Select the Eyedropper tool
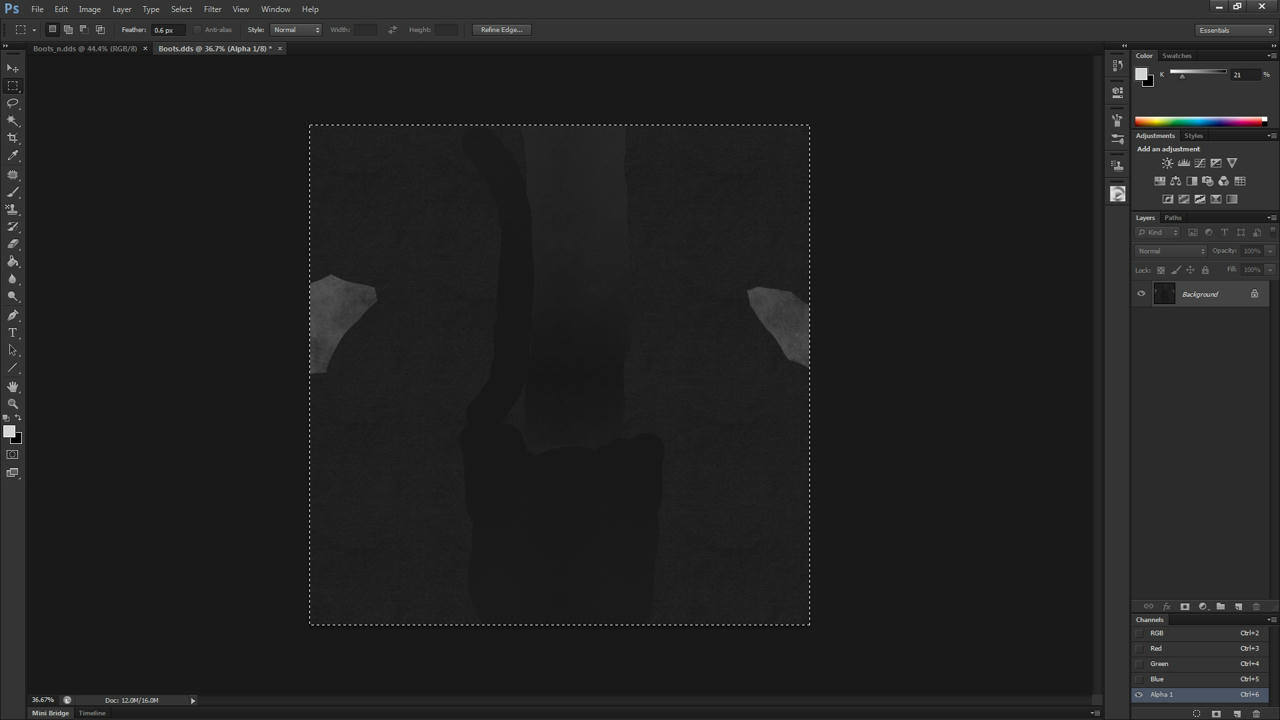 (x=13, y=156)
